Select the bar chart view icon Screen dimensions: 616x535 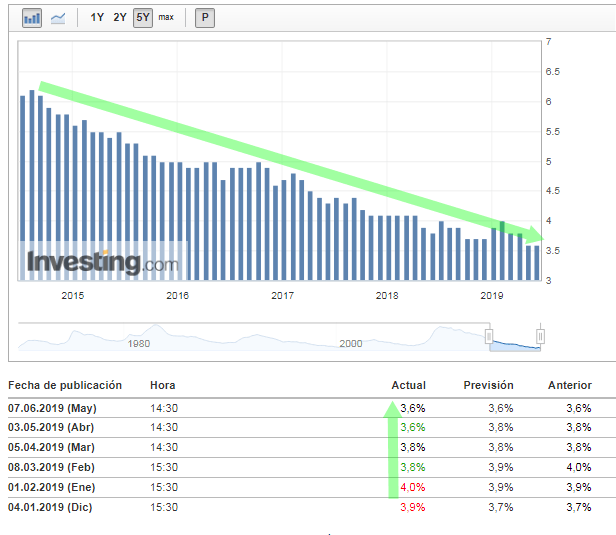click(32, 18)
